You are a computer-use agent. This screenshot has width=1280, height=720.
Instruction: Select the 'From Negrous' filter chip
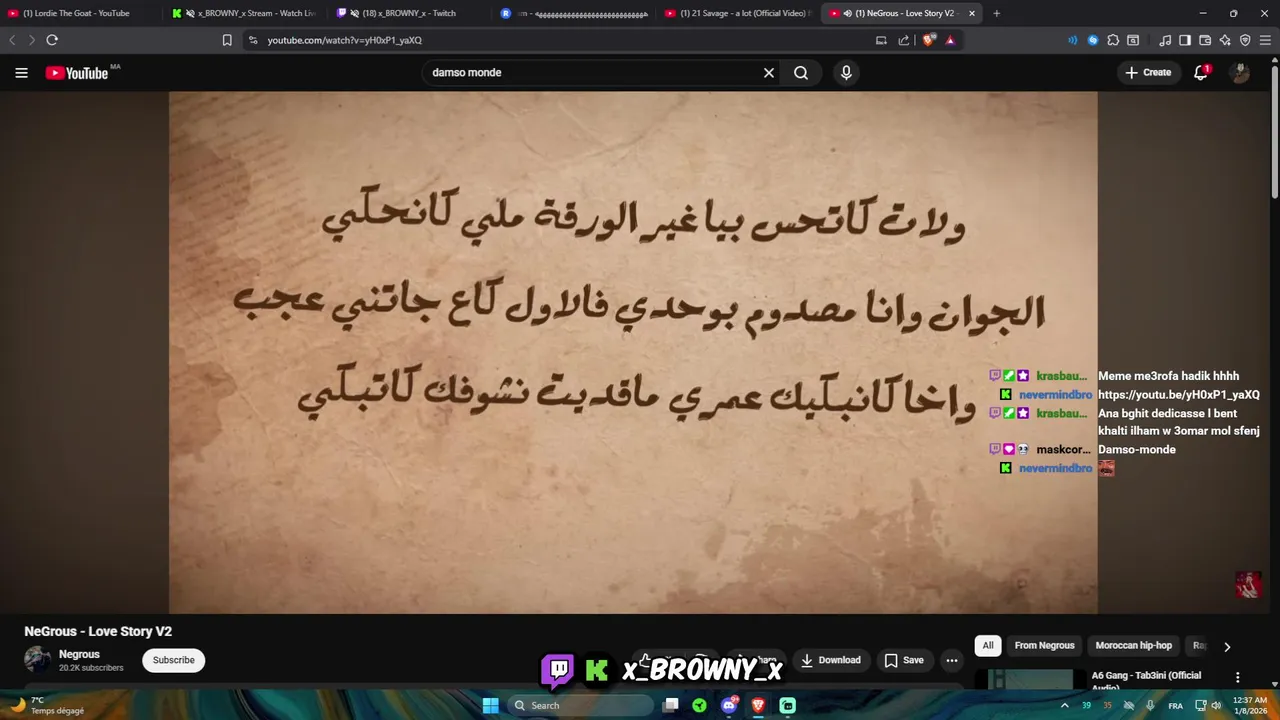pyautogui.click(x=1044, y=645)
